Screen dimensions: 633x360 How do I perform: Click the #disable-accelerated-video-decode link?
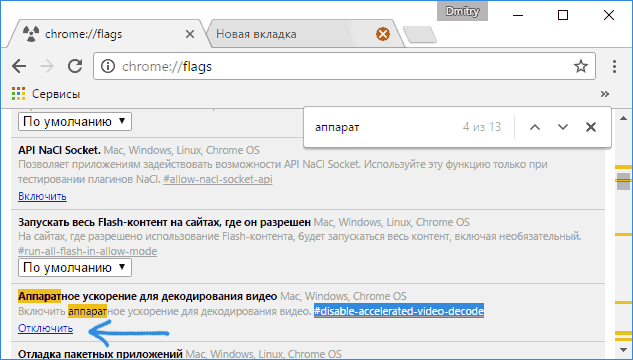399,311
